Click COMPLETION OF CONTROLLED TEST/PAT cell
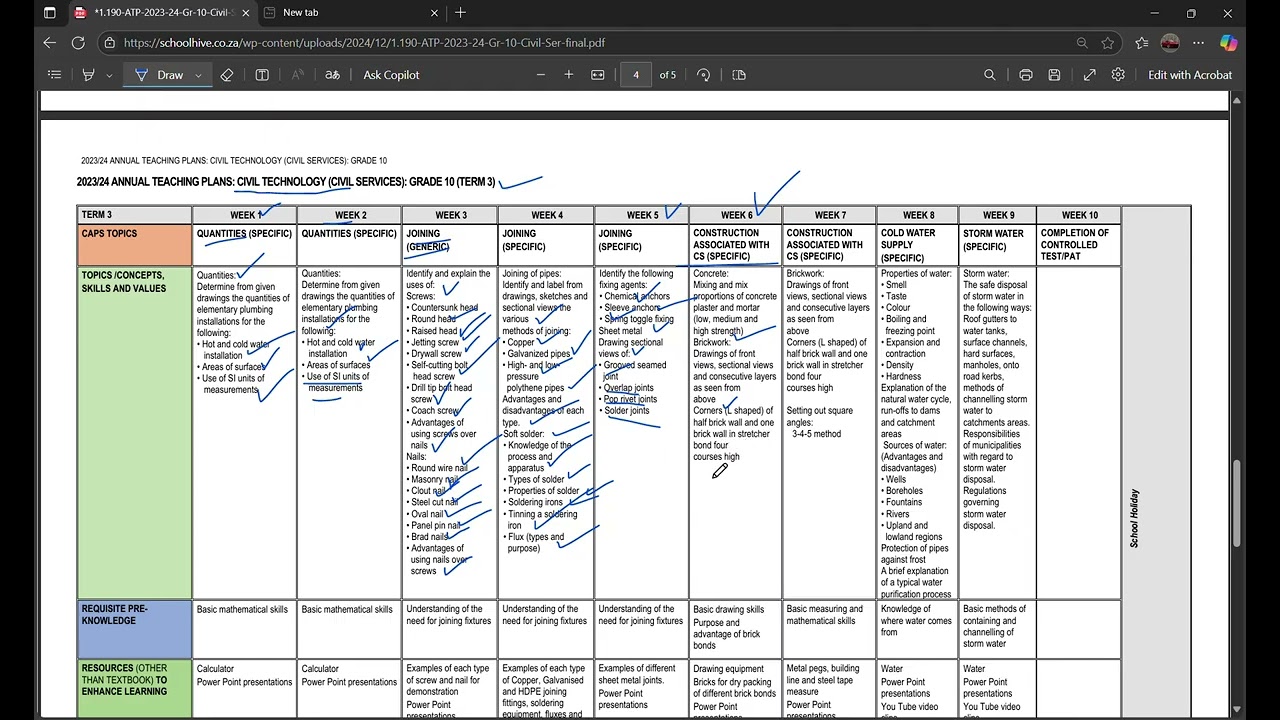 coord(1079,245)
